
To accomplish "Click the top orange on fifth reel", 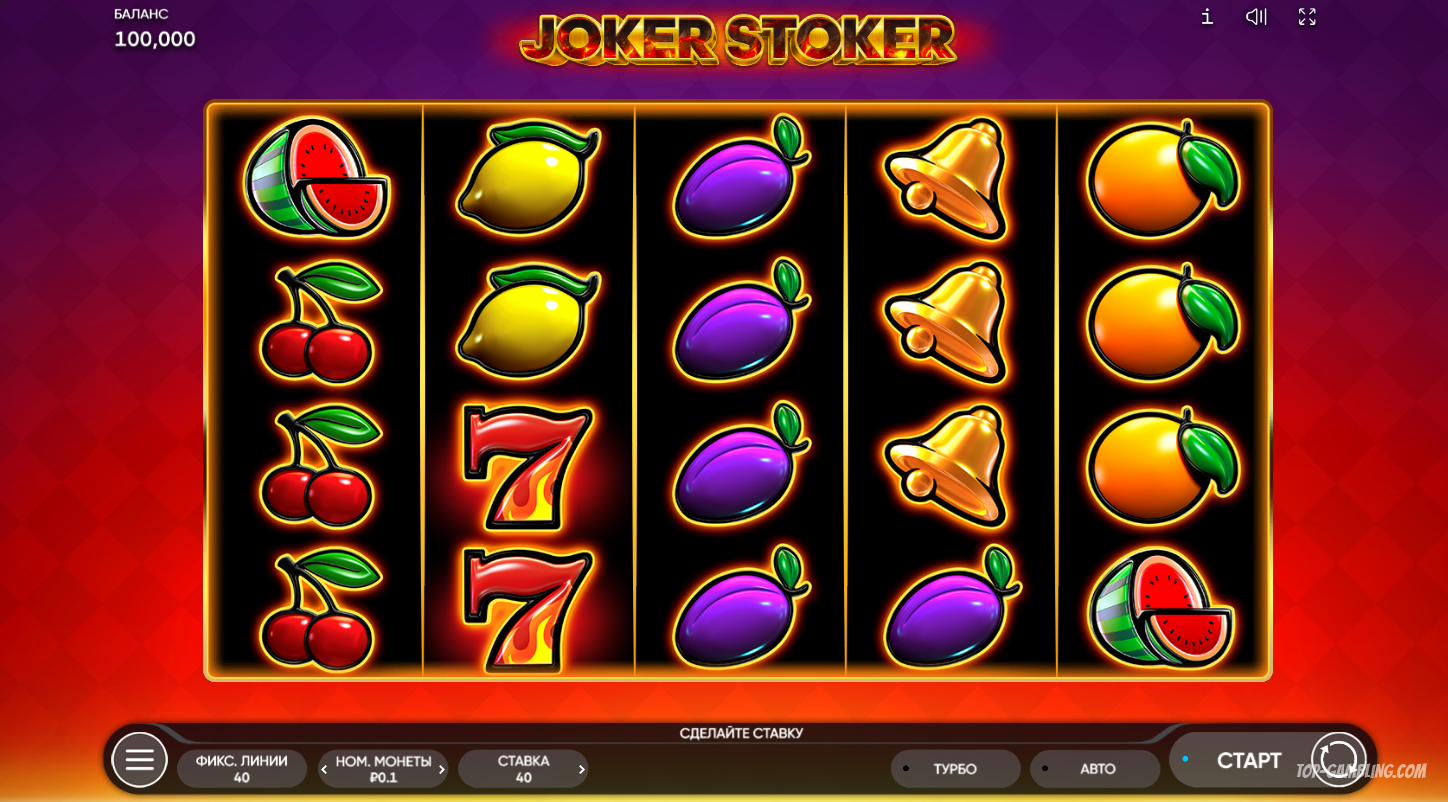I will 1162,179.
